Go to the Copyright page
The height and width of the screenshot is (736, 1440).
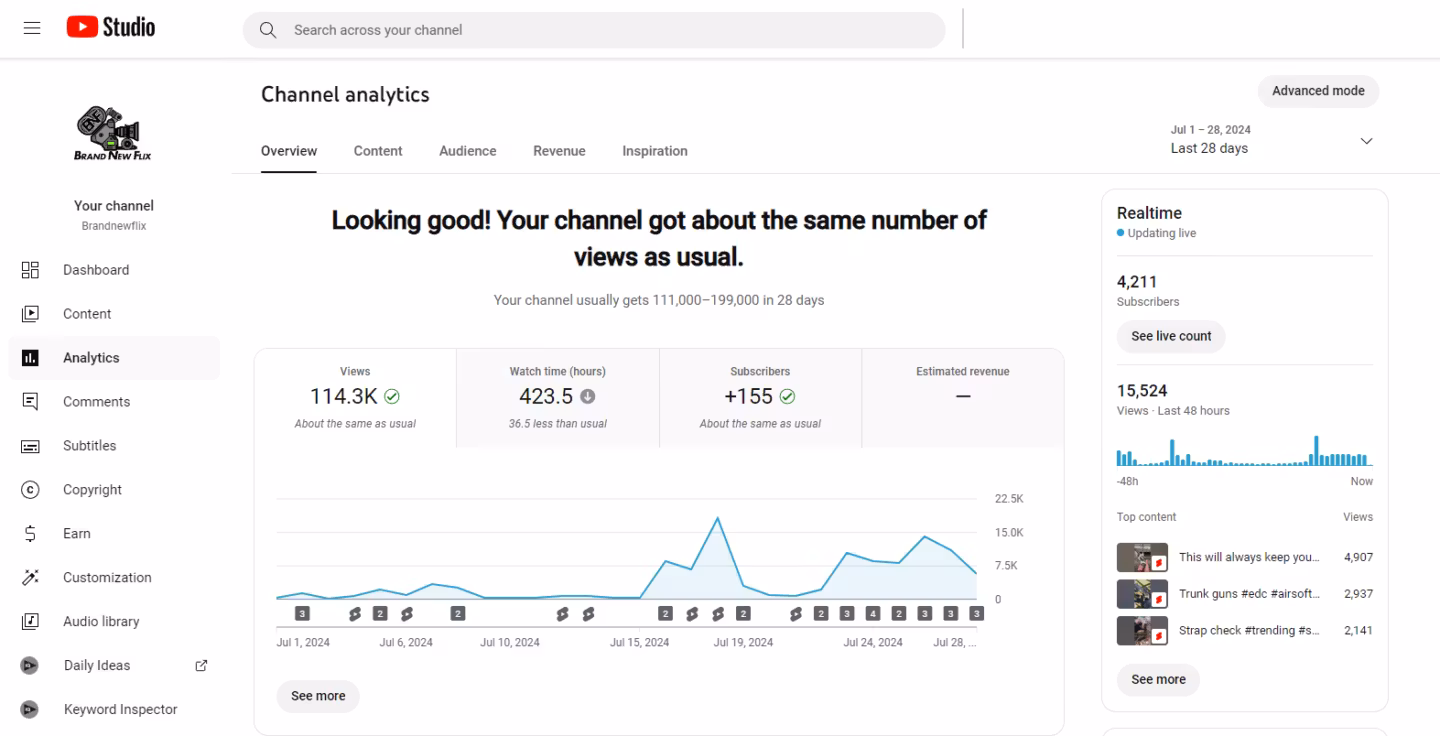[92, 490]
